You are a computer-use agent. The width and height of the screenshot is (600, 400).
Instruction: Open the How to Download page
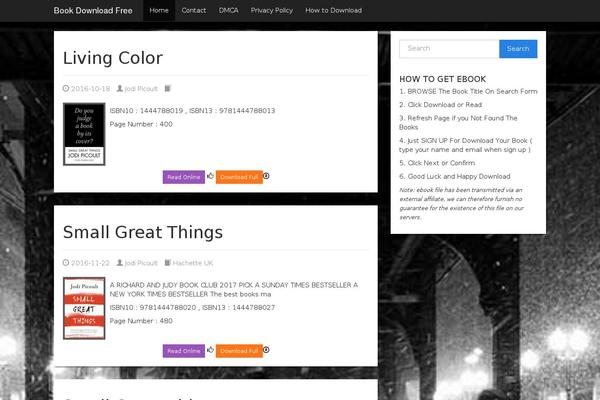(x=333, y=10)
